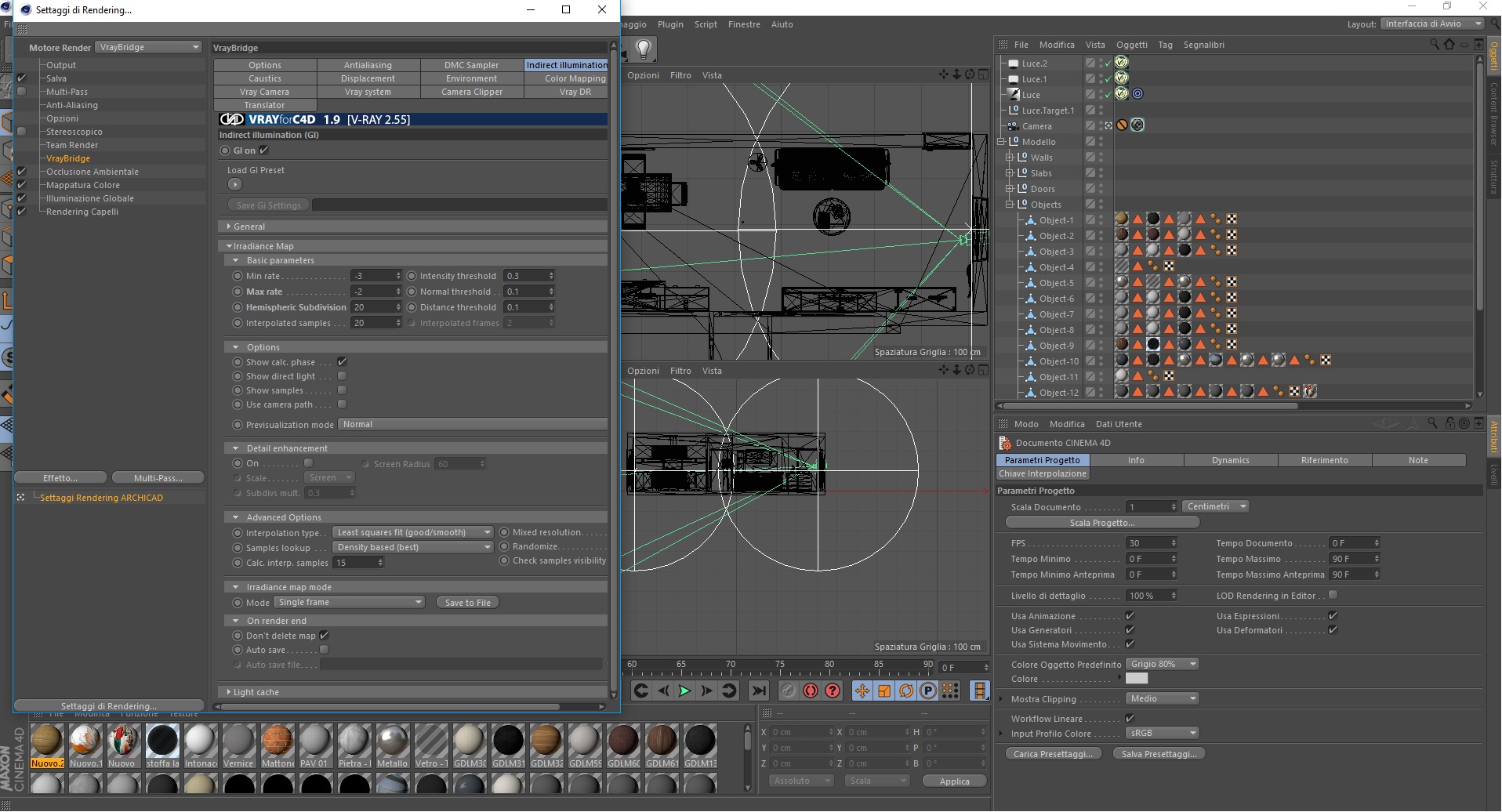
Task: Toggle position keyframe move icon
Action: [x=862, y=691]
